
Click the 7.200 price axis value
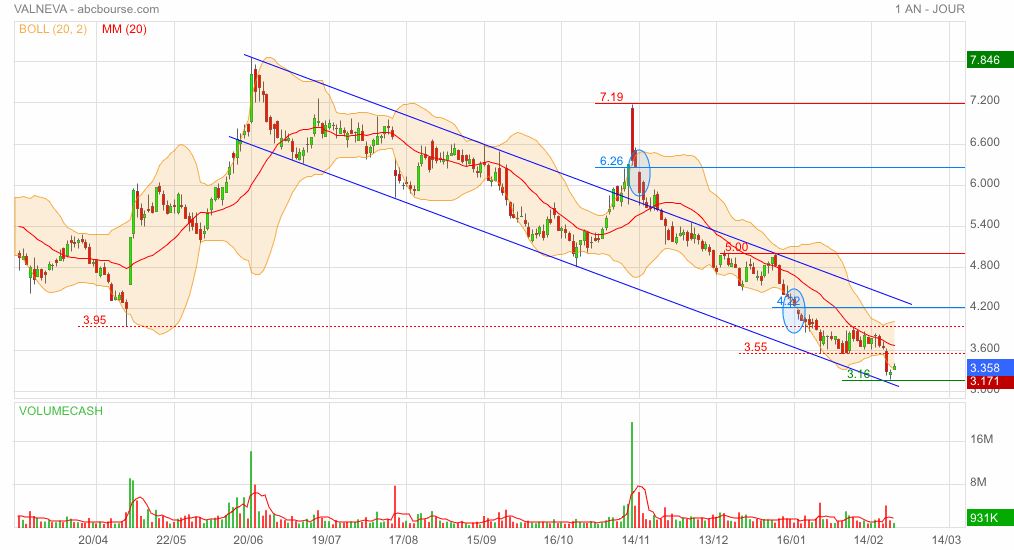point(984,100)
